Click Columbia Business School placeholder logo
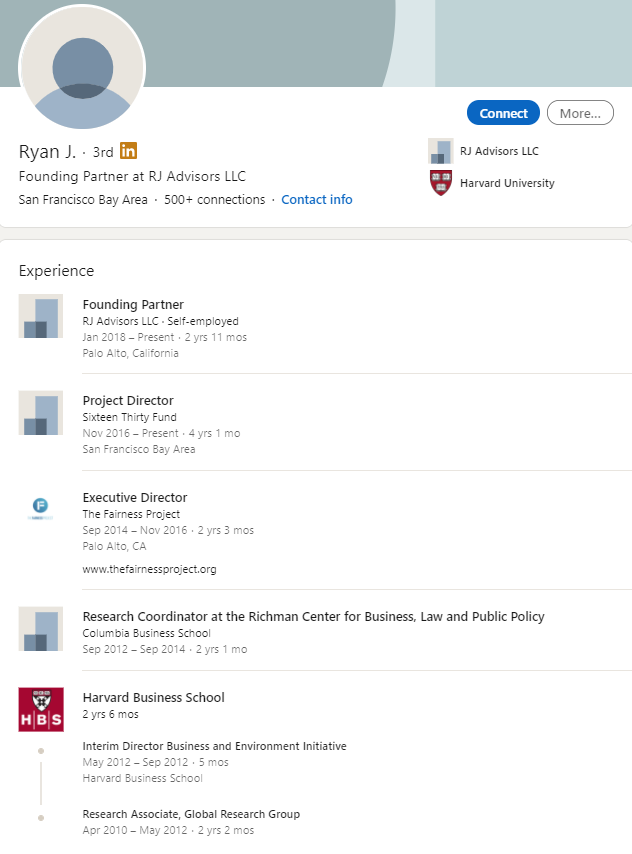 click(x=40, y=629)
